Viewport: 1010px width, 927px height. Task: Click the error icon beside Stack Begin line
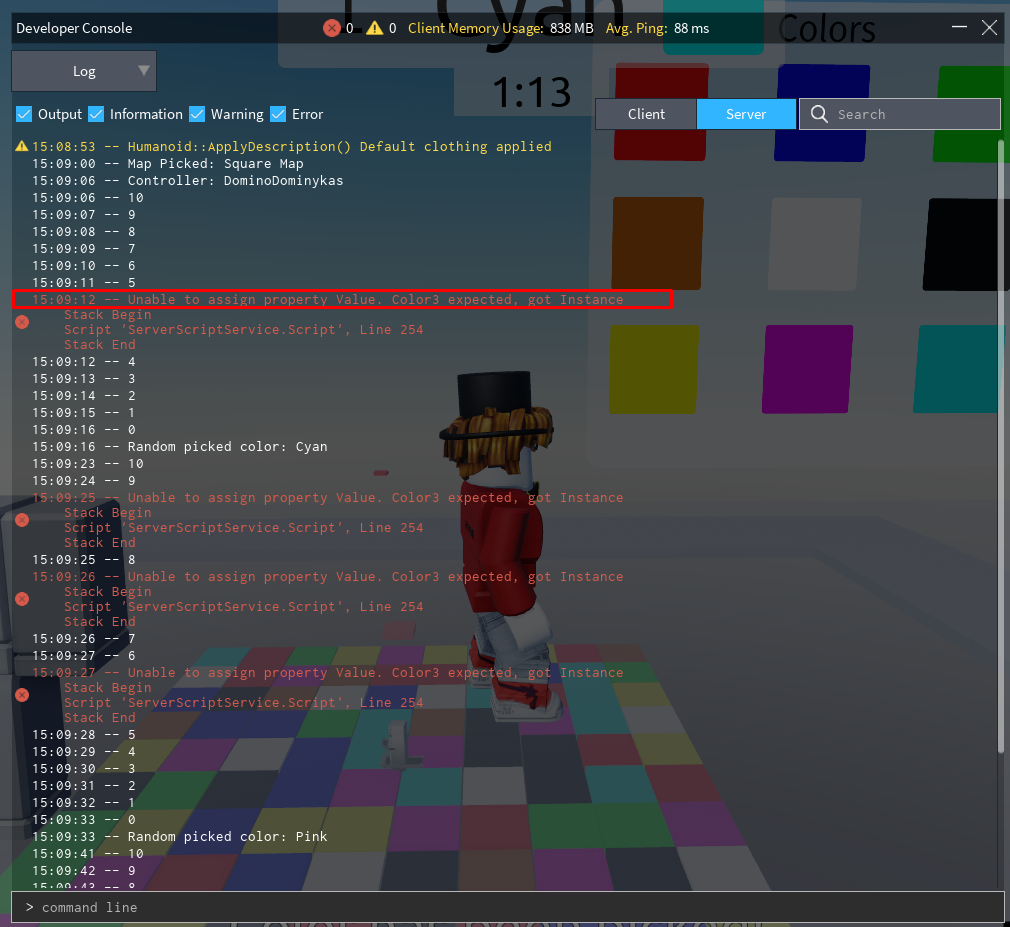(22, 322)
